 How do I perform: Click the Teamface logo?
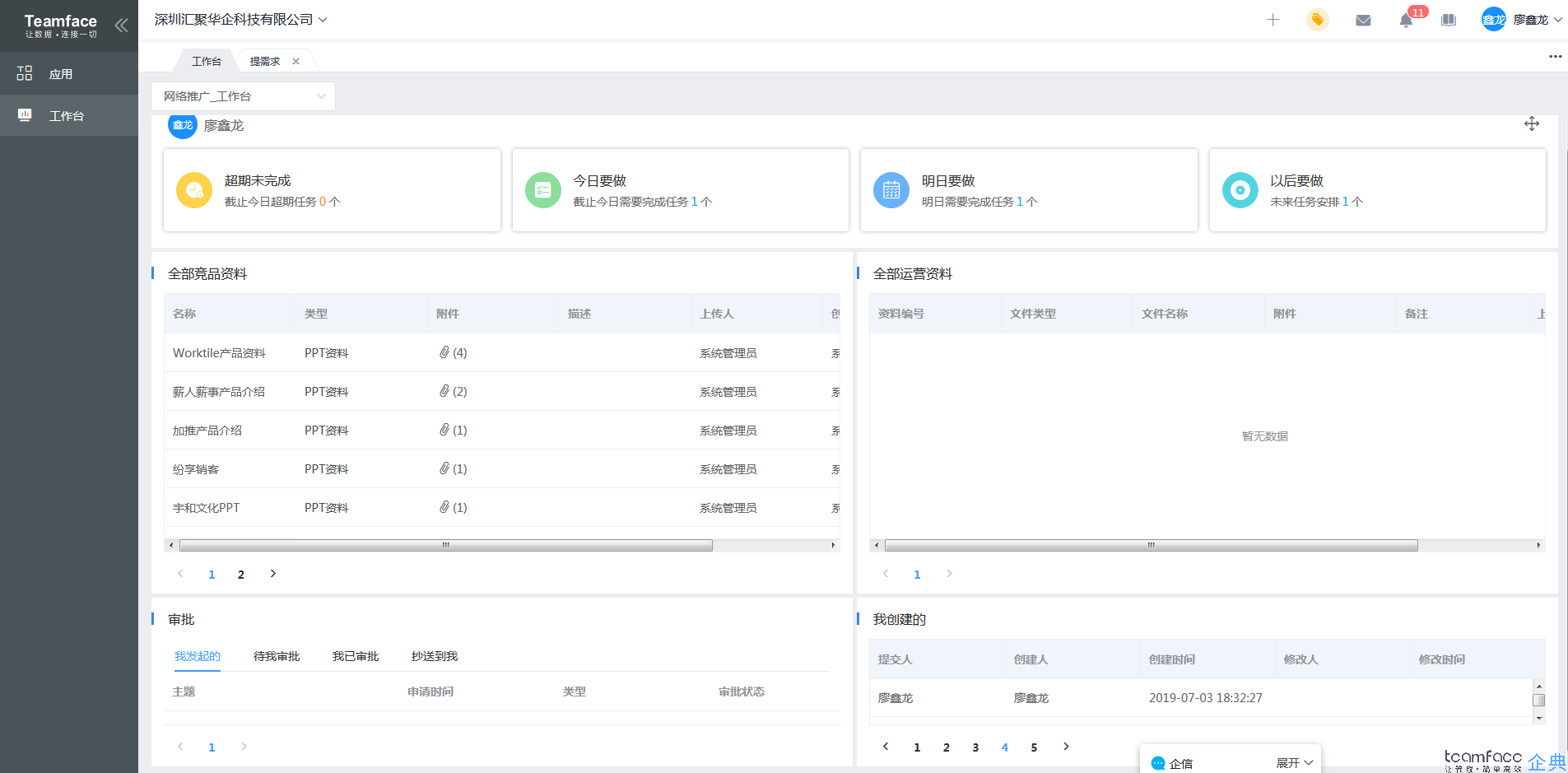tap(61, 26)
